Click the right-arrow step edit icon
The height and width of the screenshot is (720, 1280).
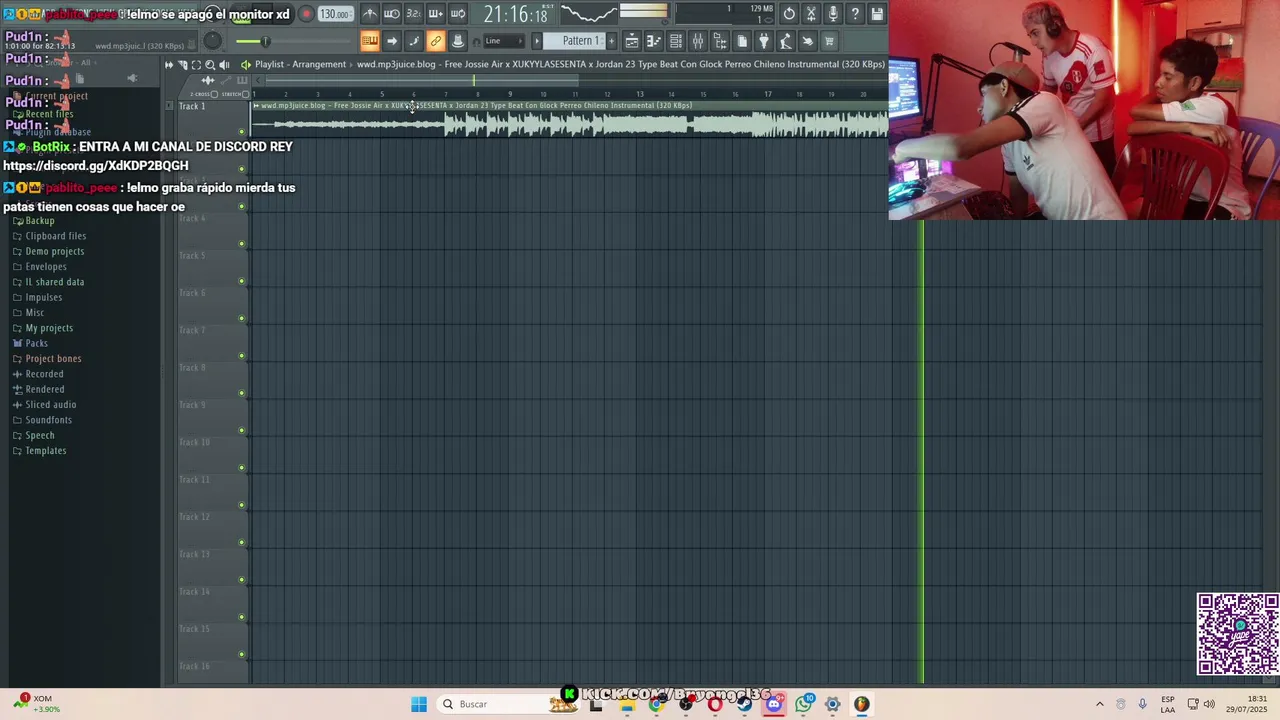point(392,41)
